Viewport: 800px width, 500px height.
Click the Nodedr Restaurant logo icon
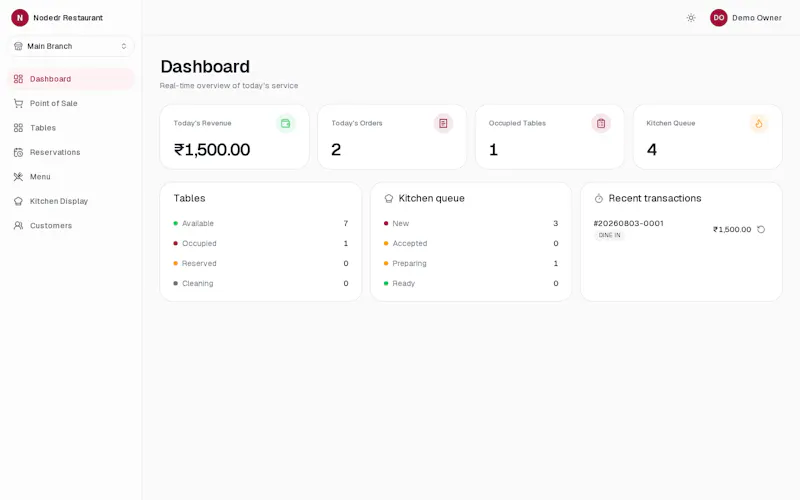coord(20,18)
